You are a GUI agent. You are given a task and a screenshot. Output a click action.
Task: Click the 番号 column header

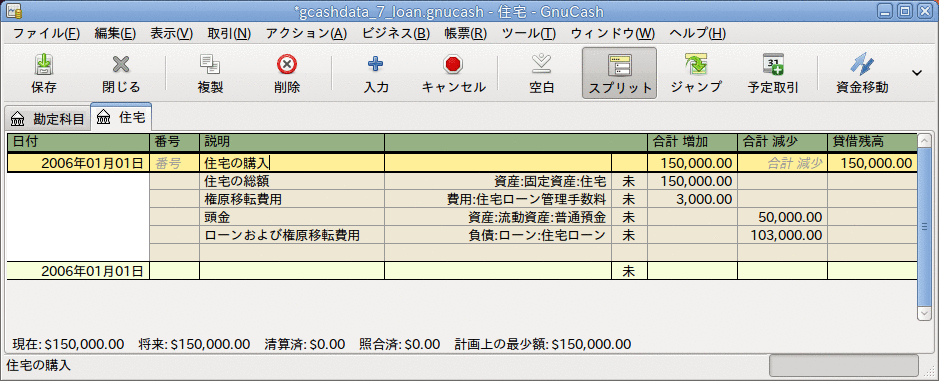pos(174,142)
